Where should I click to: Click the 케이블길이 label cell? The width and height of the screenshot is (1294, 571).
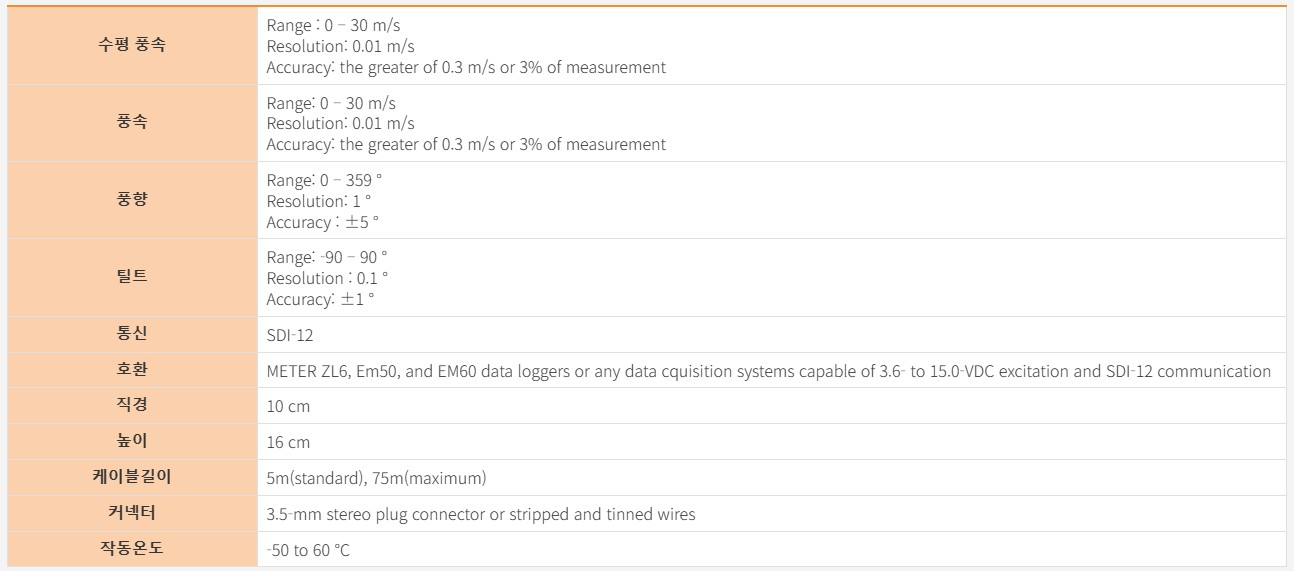click(x=132, y=477)
